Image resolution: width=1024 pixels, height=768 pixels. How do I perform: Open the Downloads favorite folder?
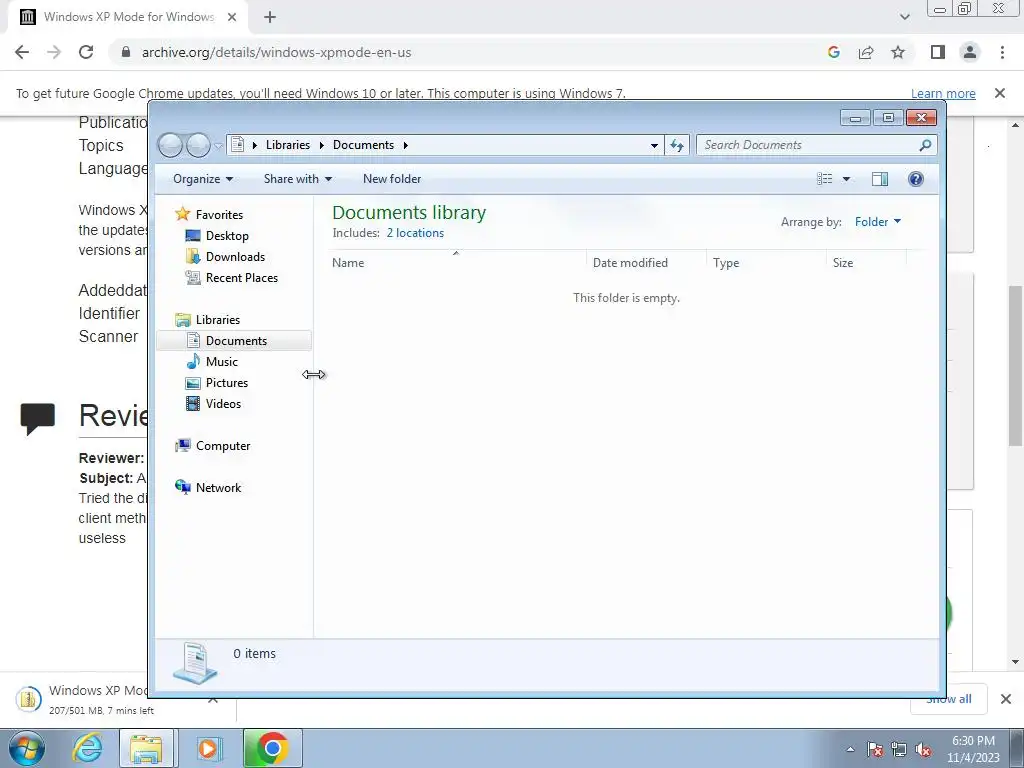[x=235, y=257]
